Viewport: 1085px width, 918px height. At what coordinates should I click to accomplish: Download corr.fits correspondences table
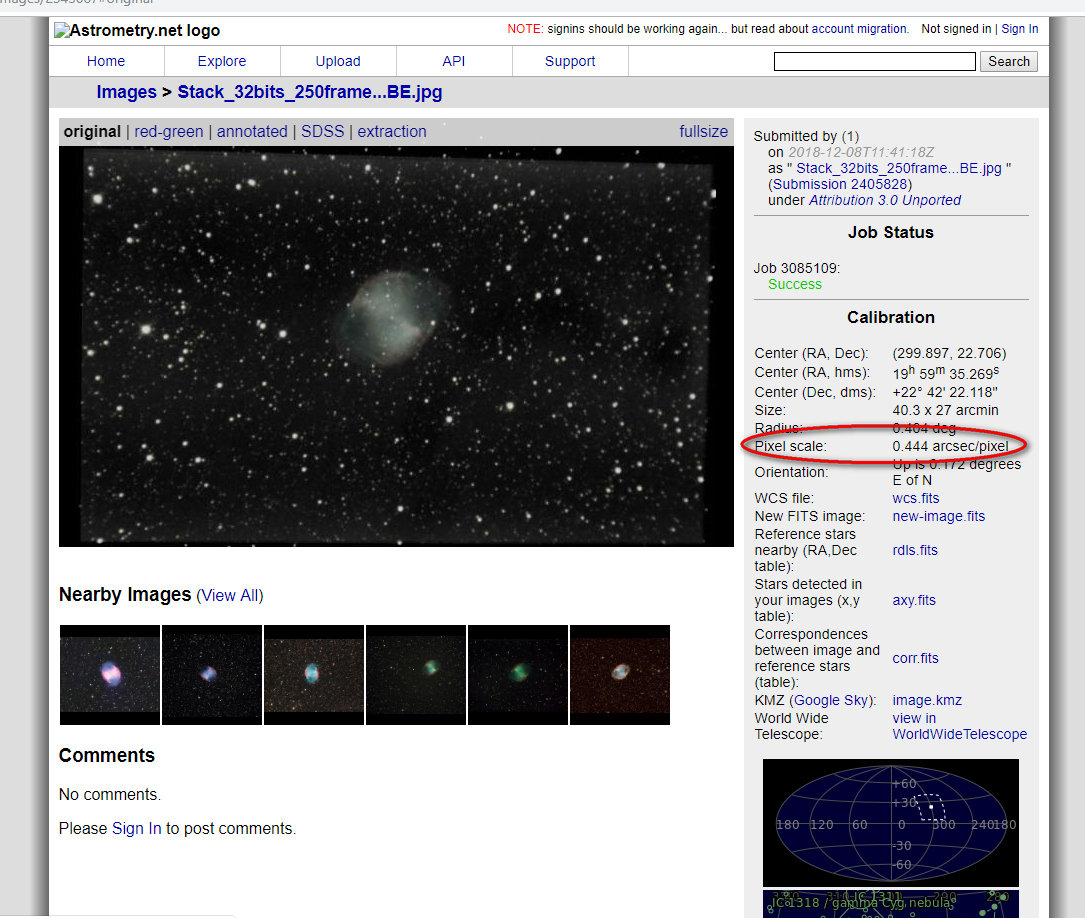tap(915, 658)
